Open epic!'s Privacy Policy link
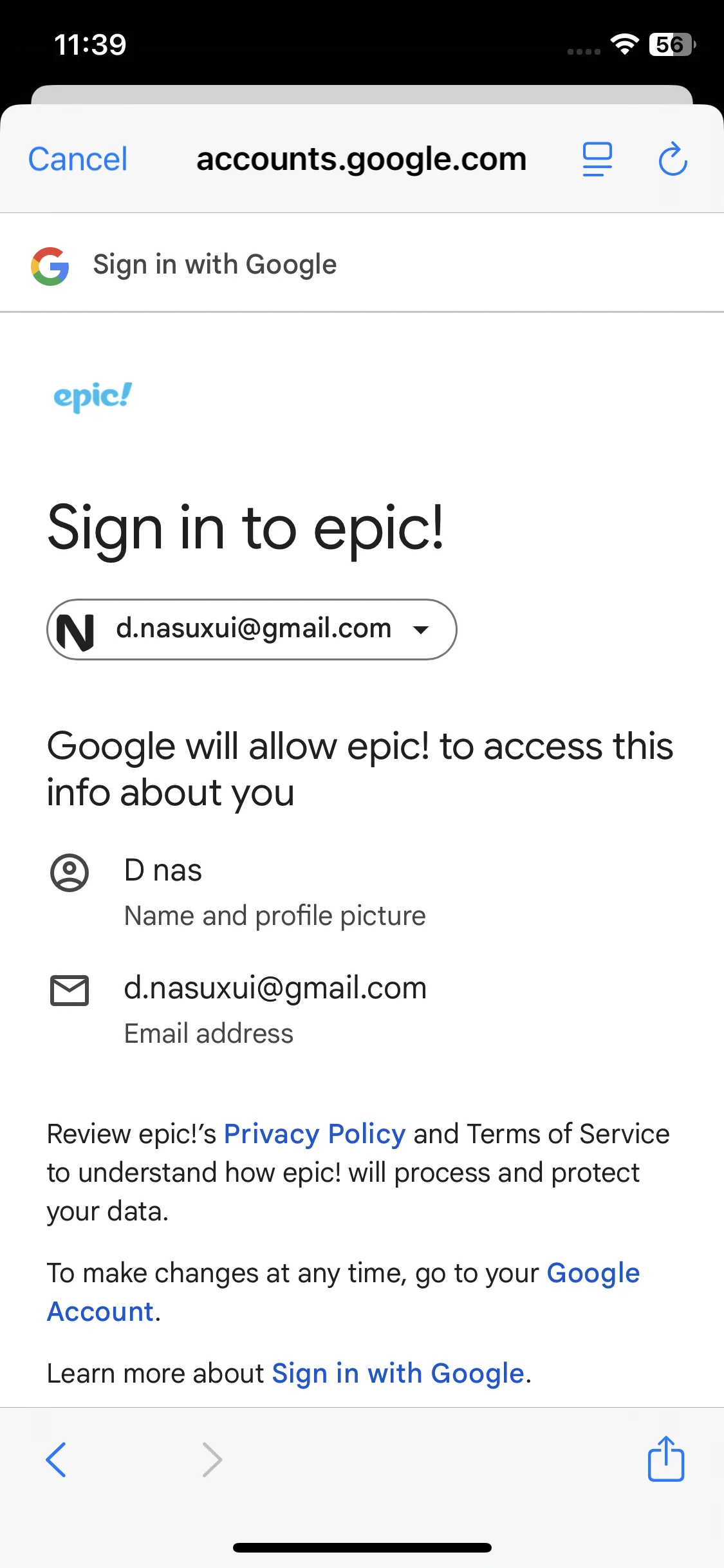 click(314, 1134)
